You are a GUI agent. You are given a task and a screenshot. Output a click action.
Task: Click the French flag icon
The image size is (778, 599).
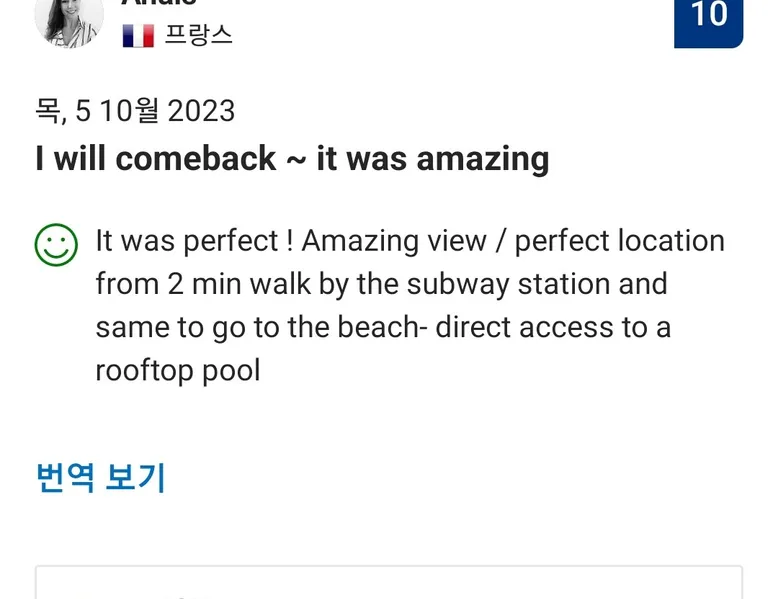(138, 36)
